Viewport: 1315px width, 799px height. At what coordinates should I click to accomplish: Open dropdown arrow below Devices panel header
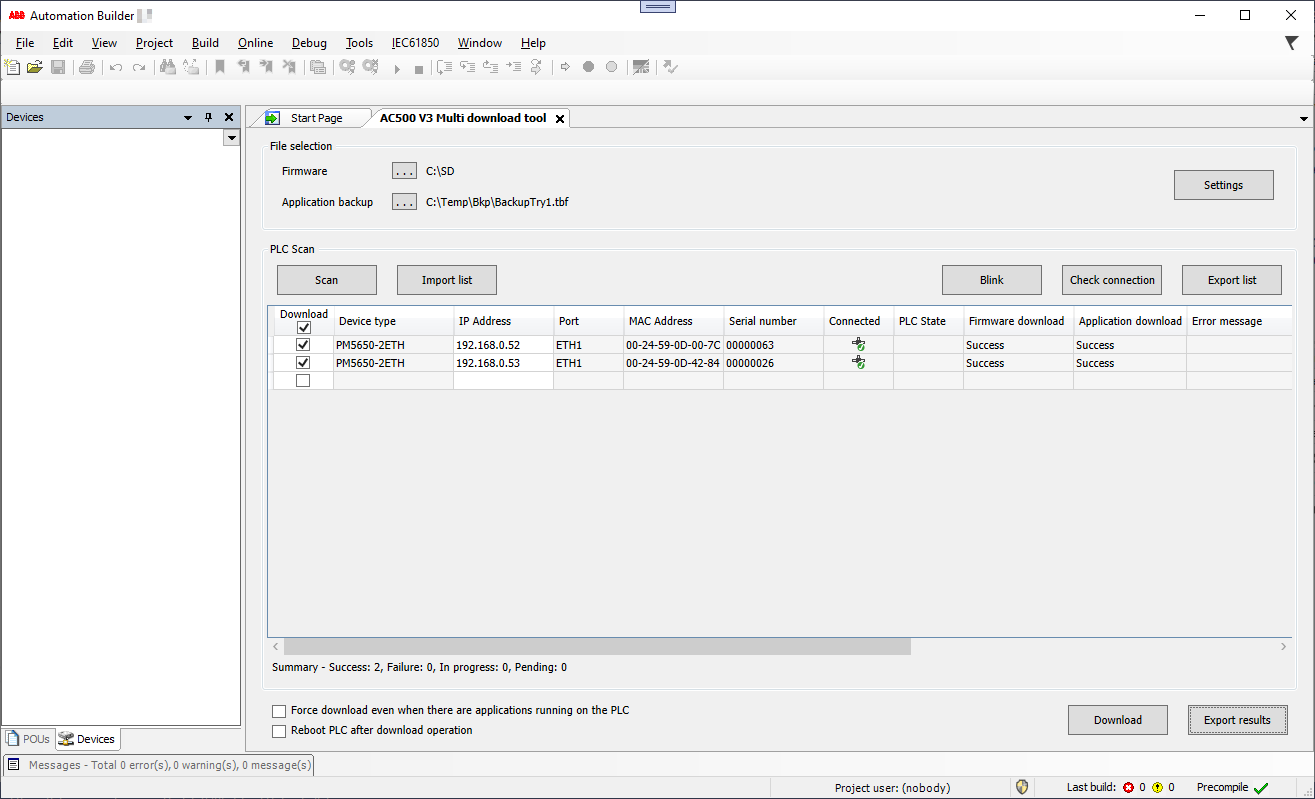[232, 138]
